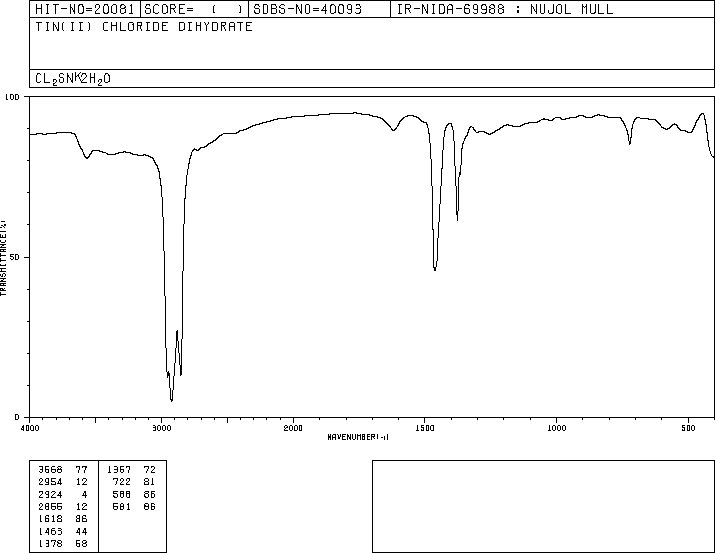This screenshot has width=715, height=553.
Task: Click the 50 label on the transmittance axis
Action: (x=15, y=257)
